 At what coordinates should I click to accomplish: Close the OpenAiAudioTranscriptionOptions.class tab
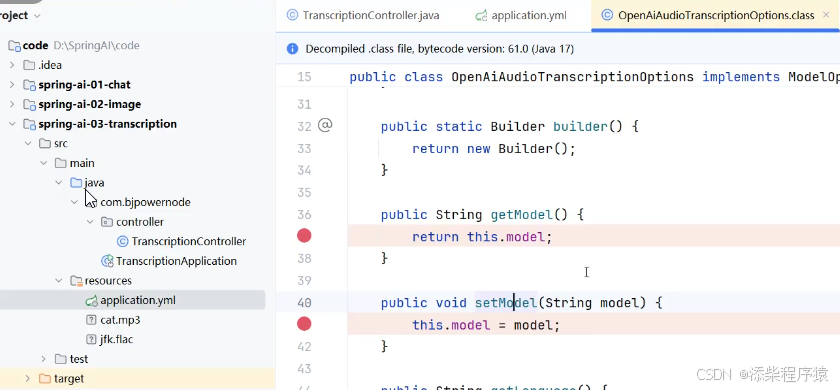(826, 15)
